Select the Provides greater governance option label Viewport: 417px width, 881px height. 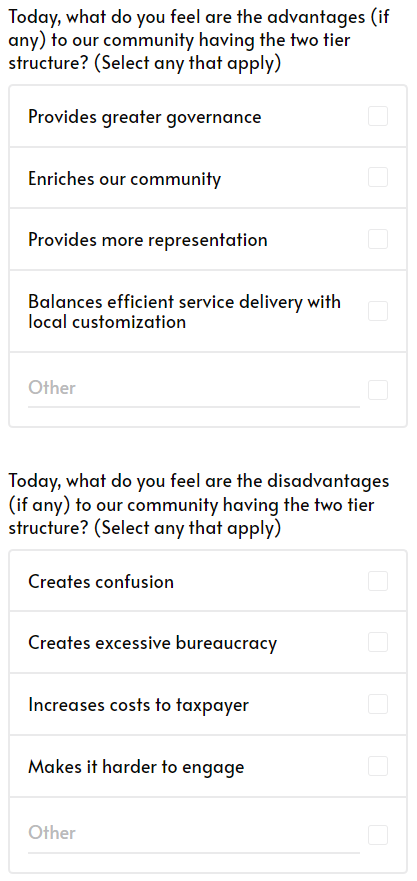pyautogui.click(x=144, y=117)
